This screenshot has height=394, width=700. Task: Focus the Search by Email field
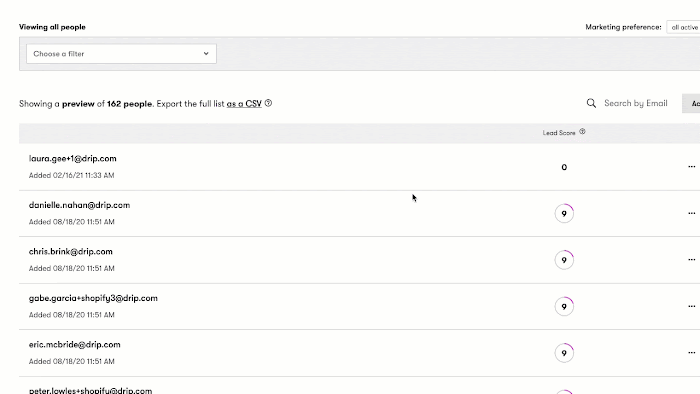(636, 103)
